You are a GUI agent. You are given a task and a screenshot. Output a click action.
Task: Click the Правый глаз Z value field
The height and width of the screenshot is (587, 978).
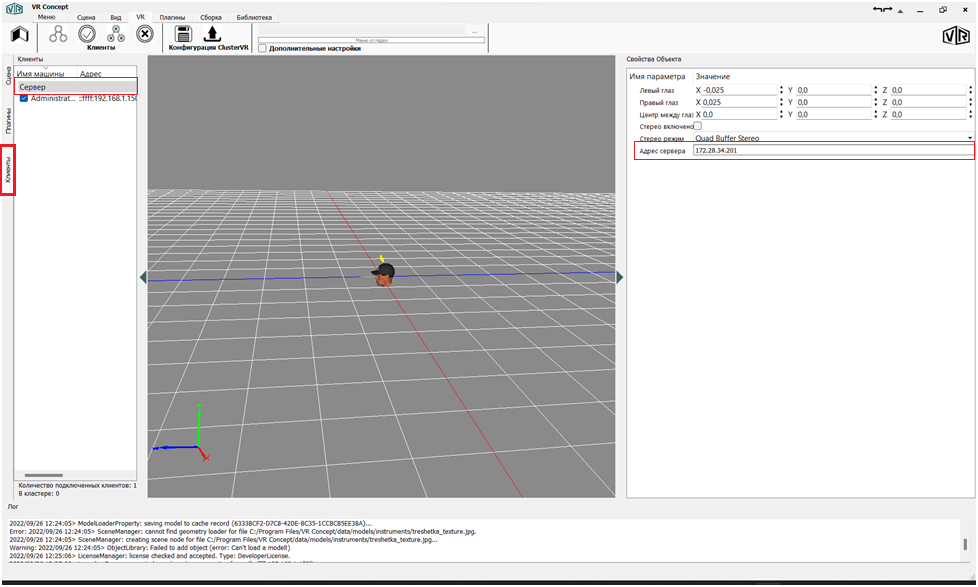pos(928,102)
